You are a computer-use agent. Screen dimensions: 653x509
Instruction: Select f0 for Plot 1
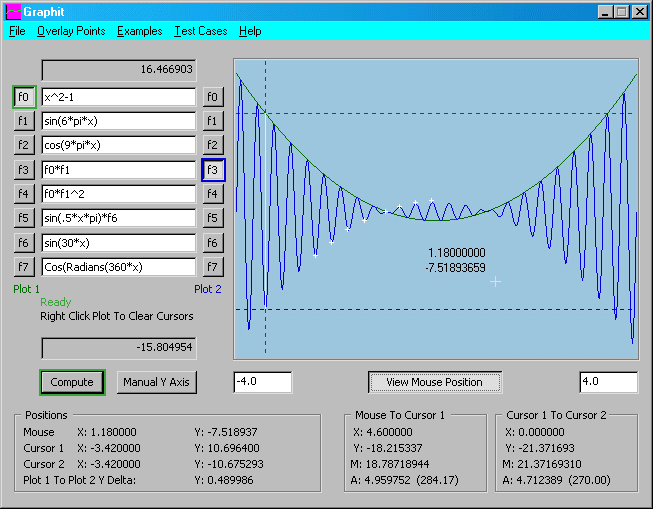24,97
